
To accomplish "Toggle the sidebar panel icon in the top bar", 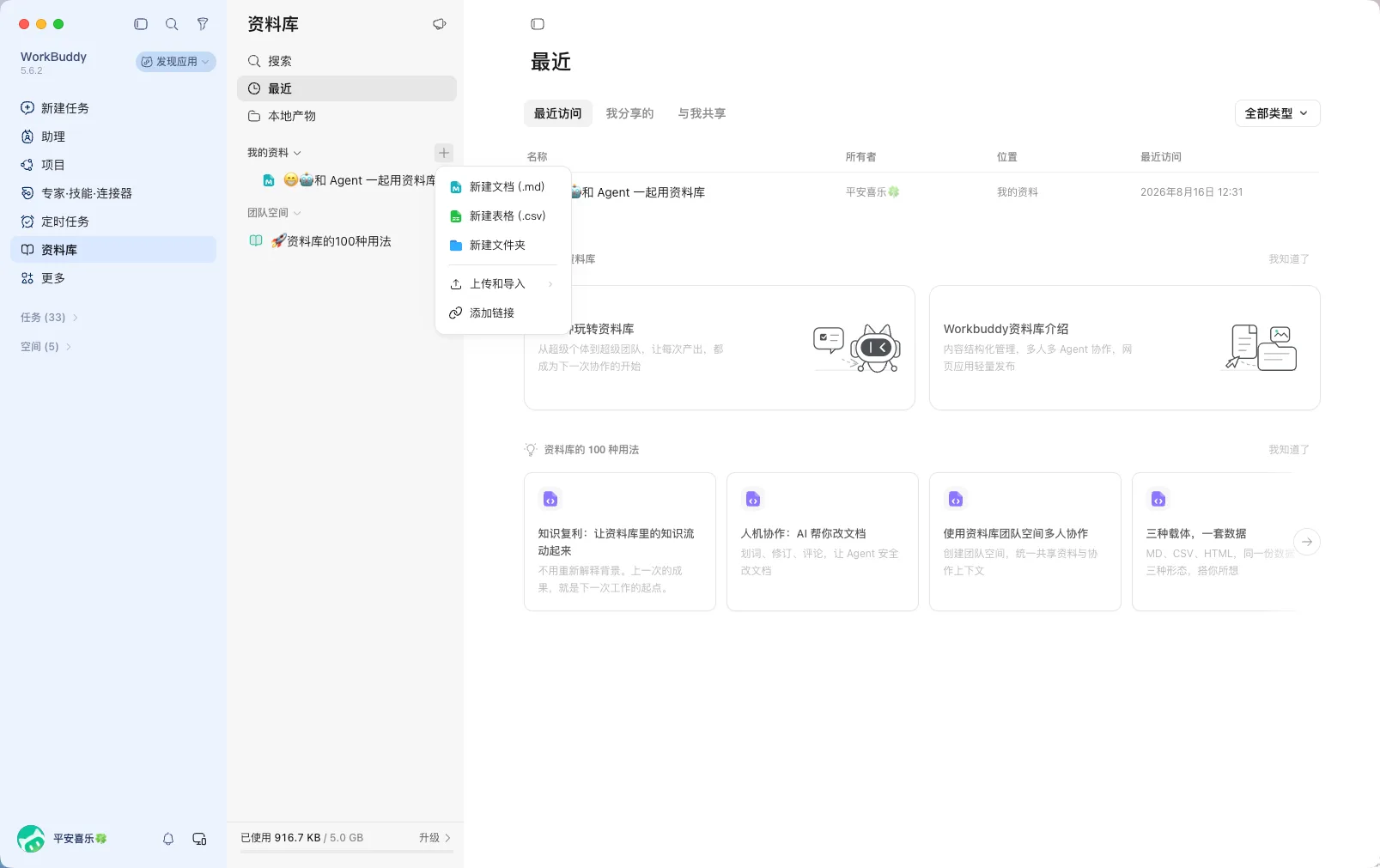I will point(141,24).
